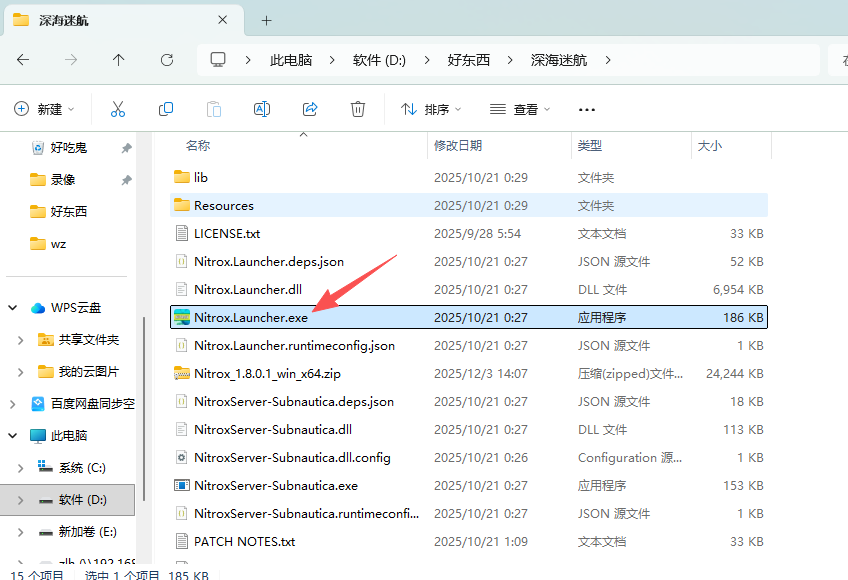Click the Copy icon in toolbar
This screenshot has width=848, height=580.
click(166, 109)
